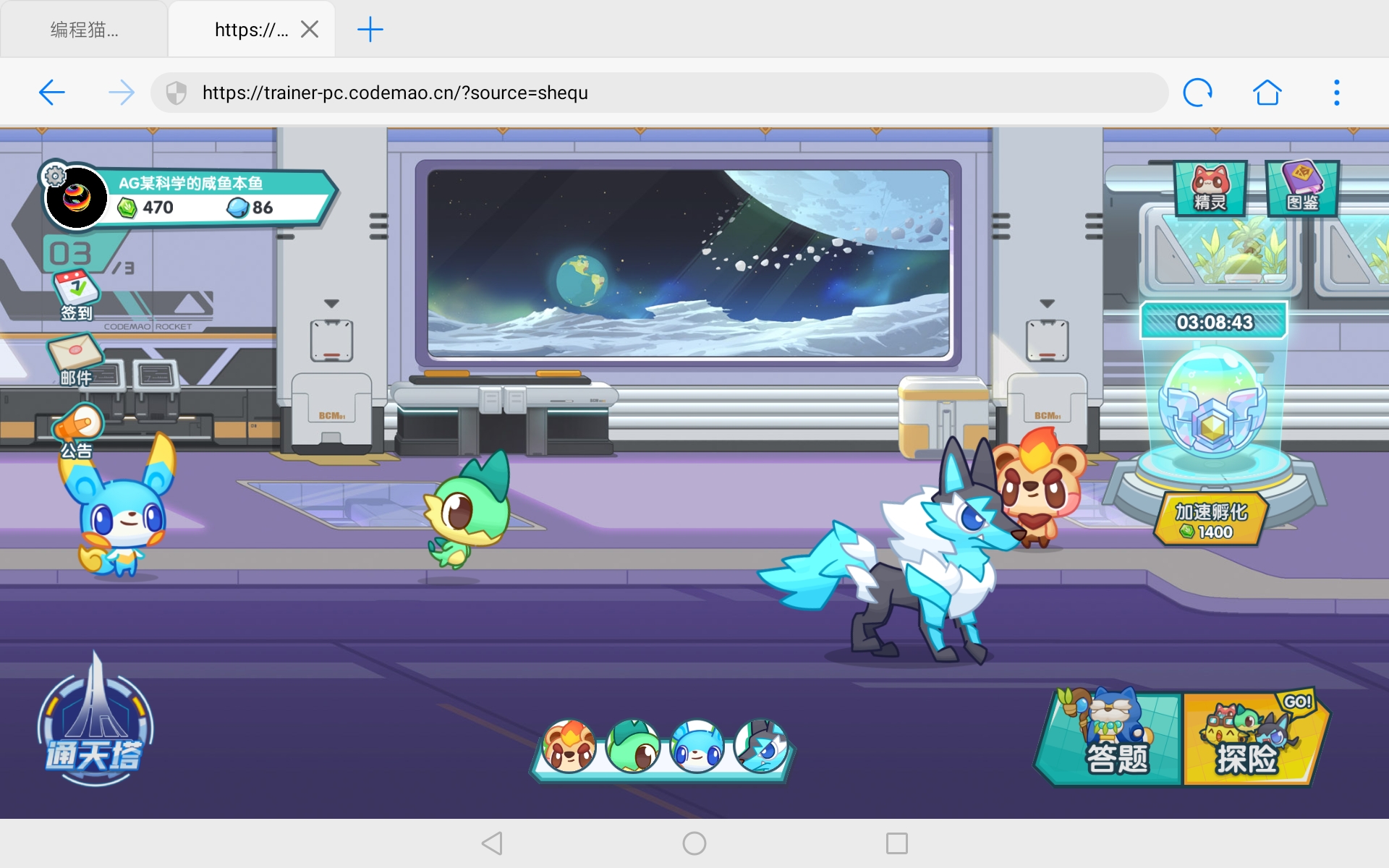Tap the Android back navigation button
The width and height of the screenshot is (1389, 868).
tap(492, 843)
